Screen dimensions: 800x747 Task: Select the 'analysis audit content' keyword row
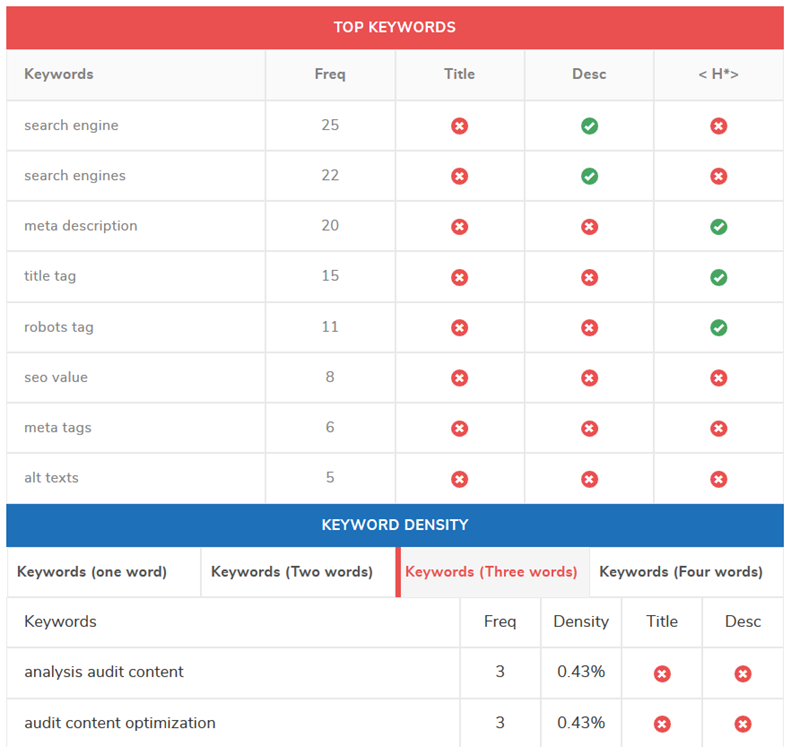pyautogui.click(x=104, y=672)
